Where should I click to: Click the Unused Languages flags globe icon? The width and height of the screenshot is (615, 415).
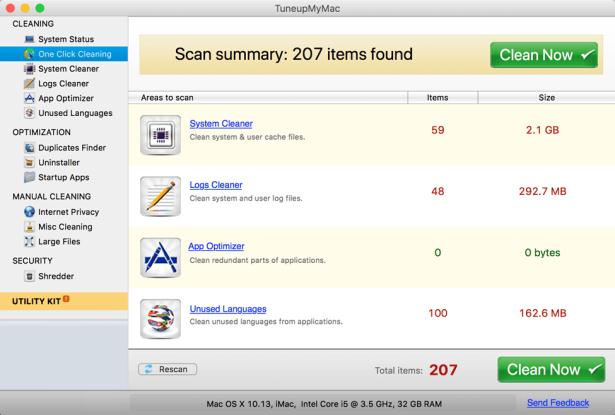tap(159, 318)
